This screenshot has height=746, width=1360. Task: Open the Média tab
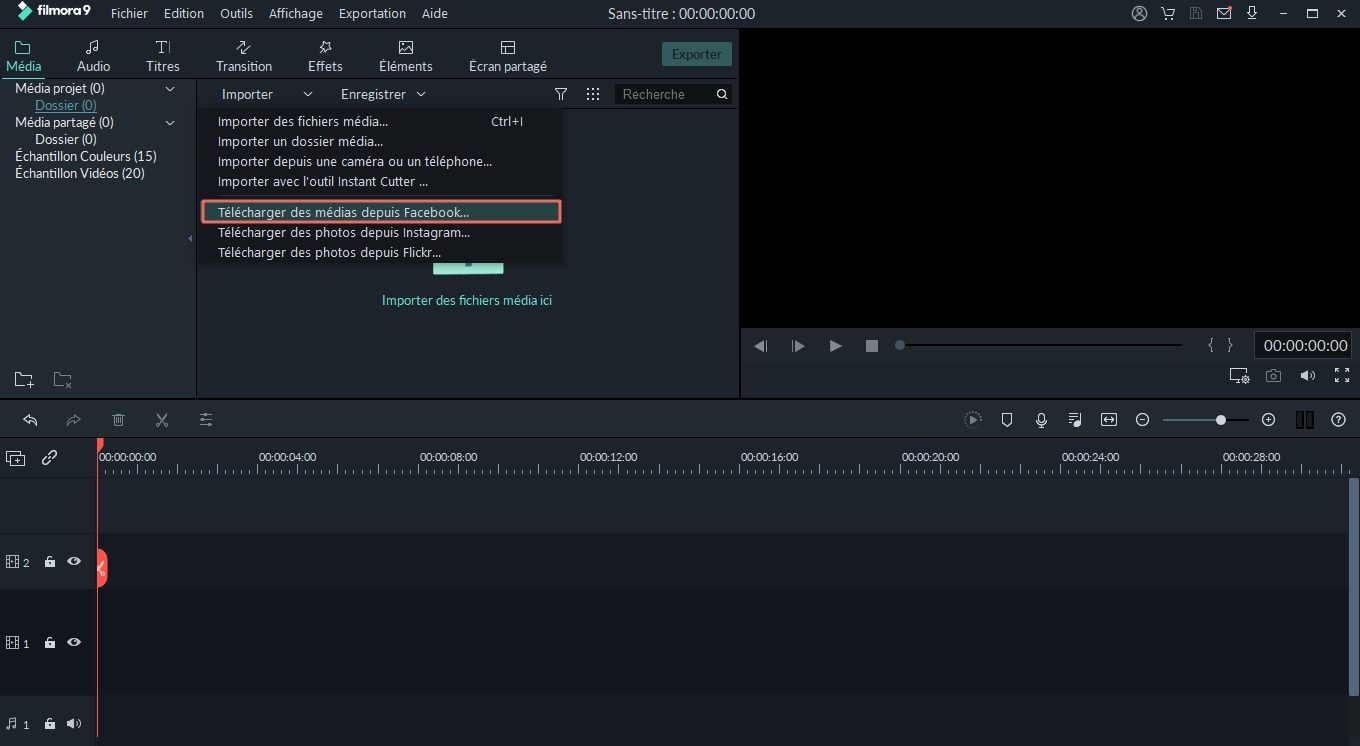(23, 57)
